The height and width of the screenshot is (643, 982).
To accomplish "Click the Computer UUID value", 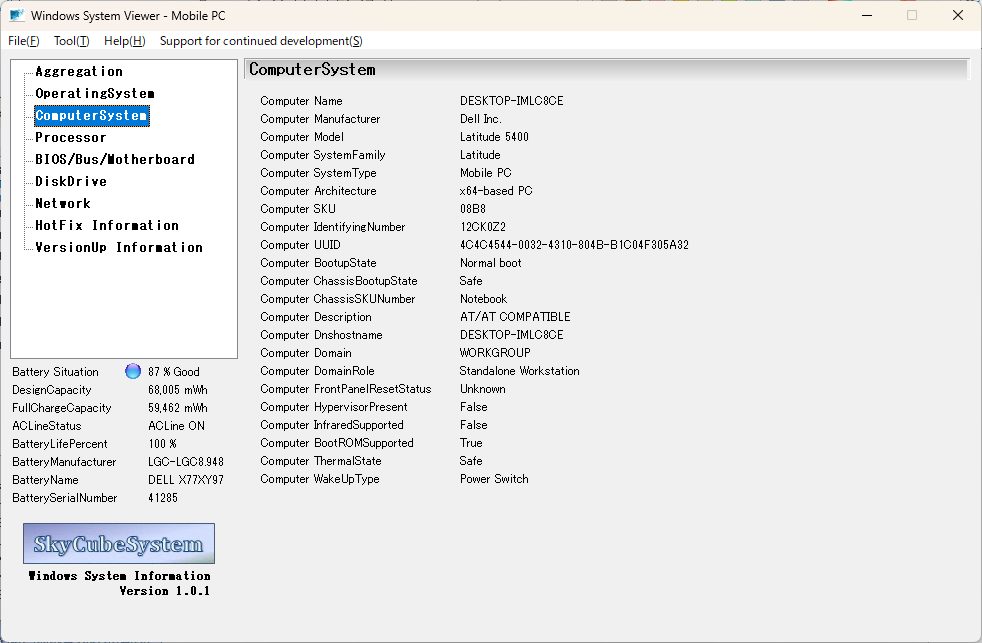I will click(x=574, y=245).
